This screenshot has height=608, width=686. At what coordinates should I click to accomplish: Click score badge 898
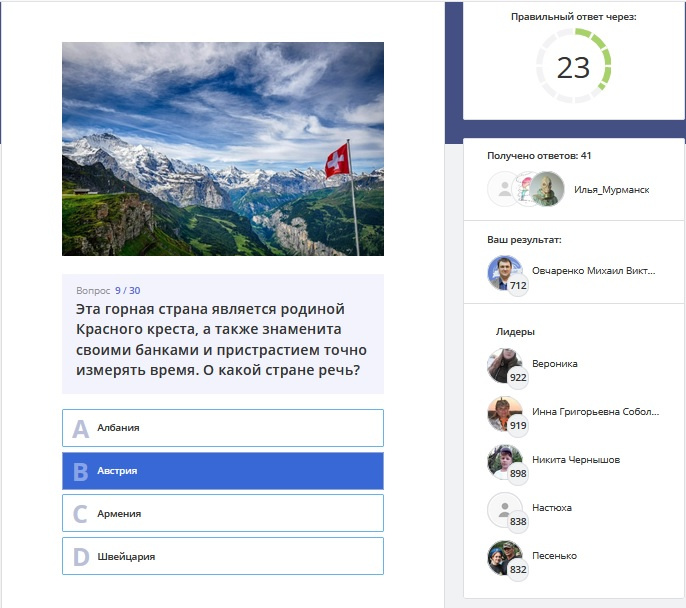(518, 474)
